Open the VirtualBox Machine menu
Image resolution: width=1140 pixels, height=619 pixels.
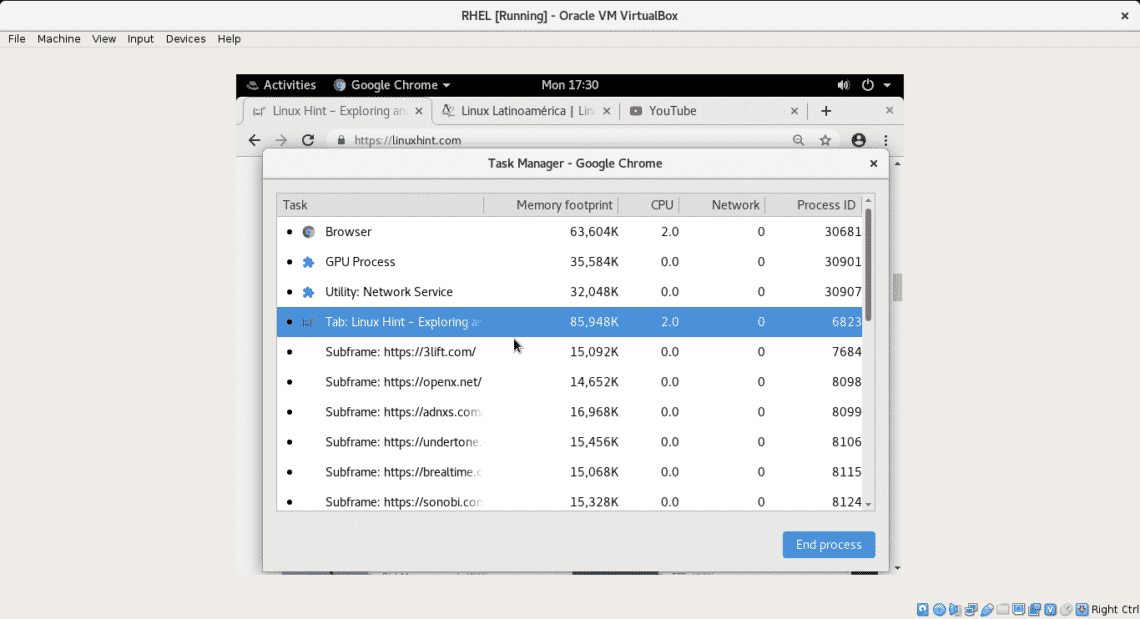click(x=59, y=39)
